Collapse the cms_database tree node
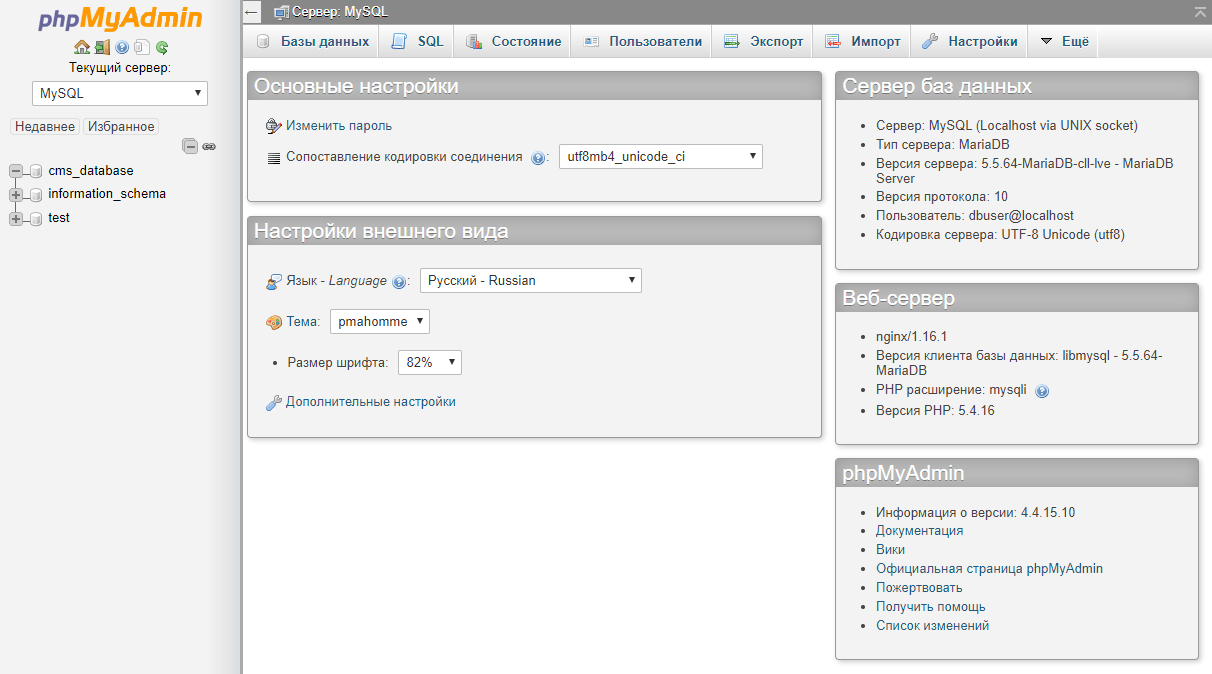This screenshot has width=1212, height=674. (x=16, y=171)
